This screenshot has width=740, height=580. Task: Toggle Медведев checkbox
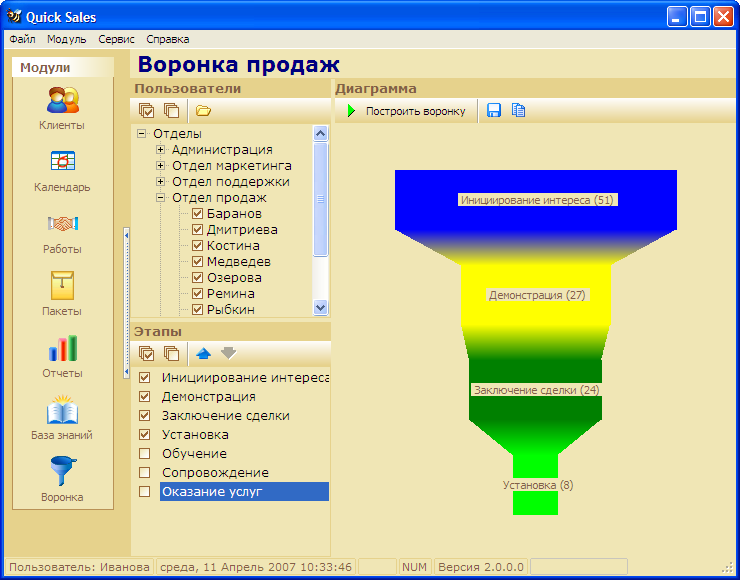point(197,262)
